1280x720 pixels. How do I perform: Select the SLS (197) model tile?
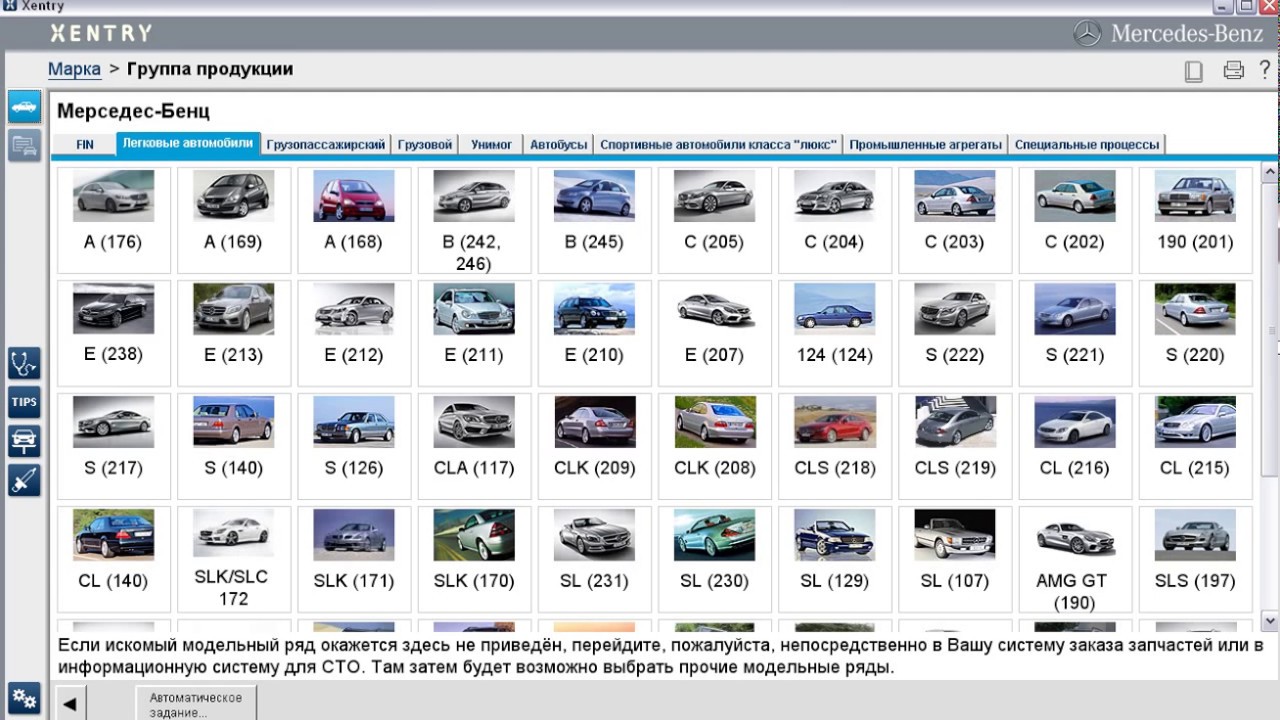[1196, 559]
